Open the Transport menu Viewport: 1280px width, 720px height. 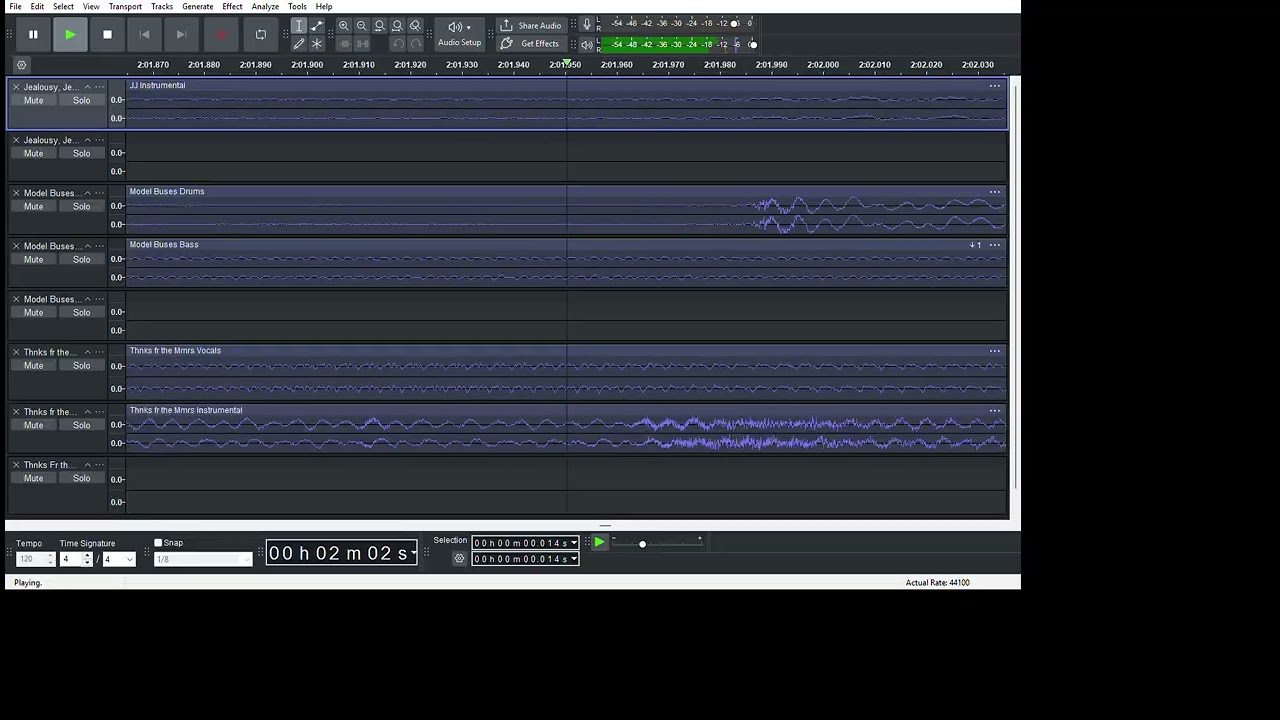pyautogui.click(x=125, y=7)
